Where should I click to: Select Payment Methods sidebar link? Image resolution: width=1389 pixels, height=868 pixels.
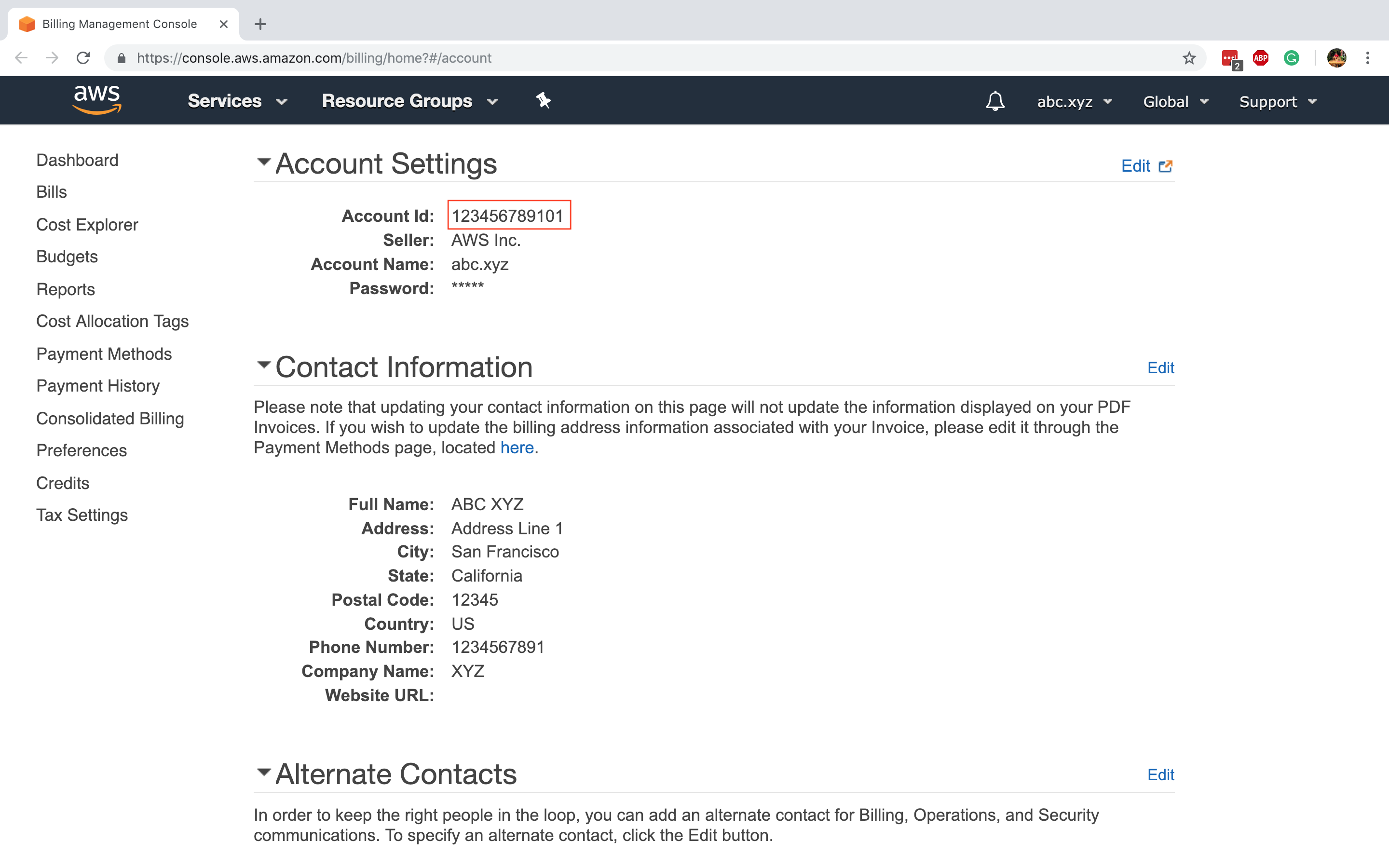click(104, 354)
